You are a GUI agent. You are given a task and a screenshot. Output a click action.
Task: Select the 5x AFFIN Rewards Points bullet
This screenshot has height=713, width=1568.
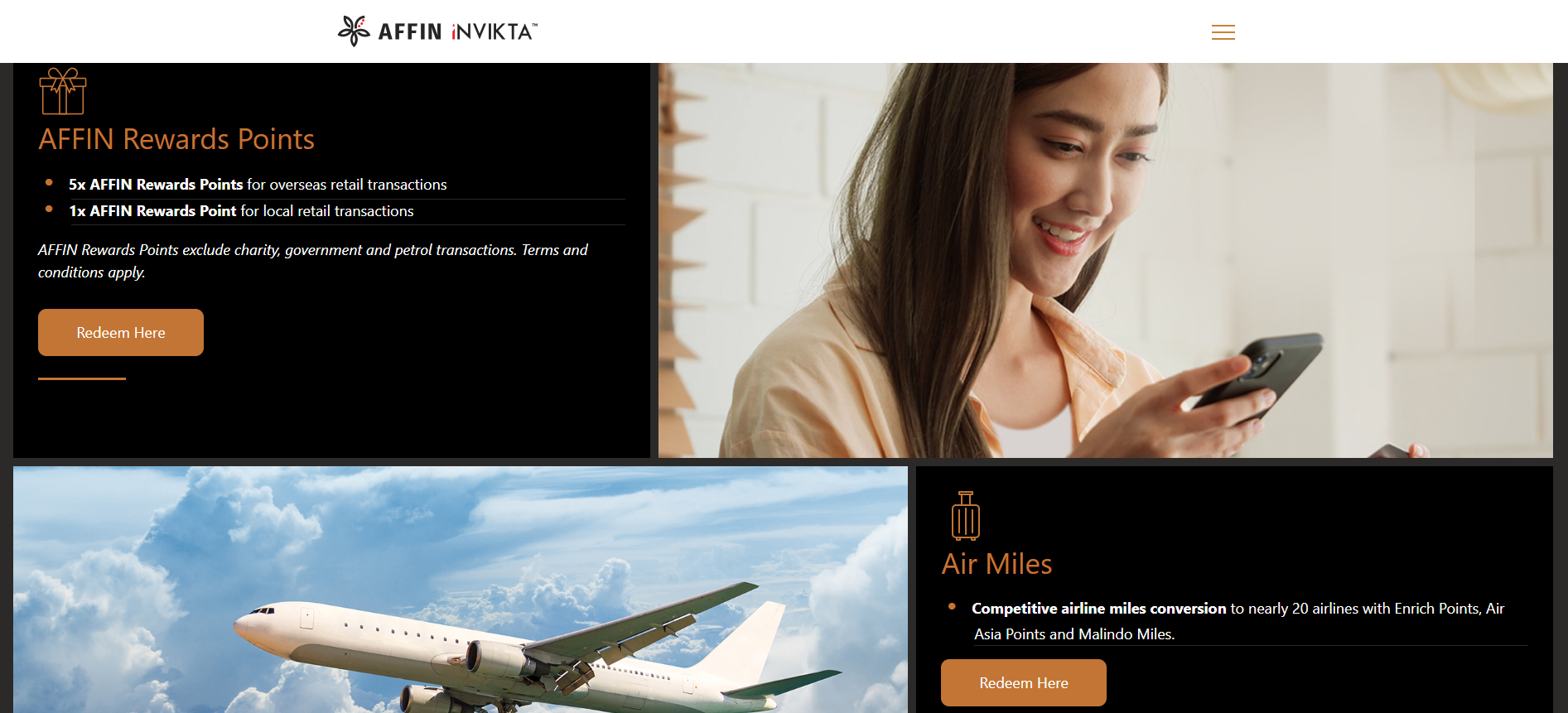click(258, 185)
